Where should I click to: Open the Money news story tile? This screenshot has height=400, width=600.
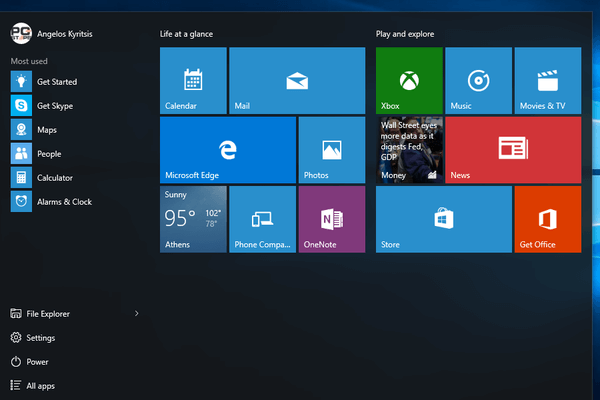[409, 150]
